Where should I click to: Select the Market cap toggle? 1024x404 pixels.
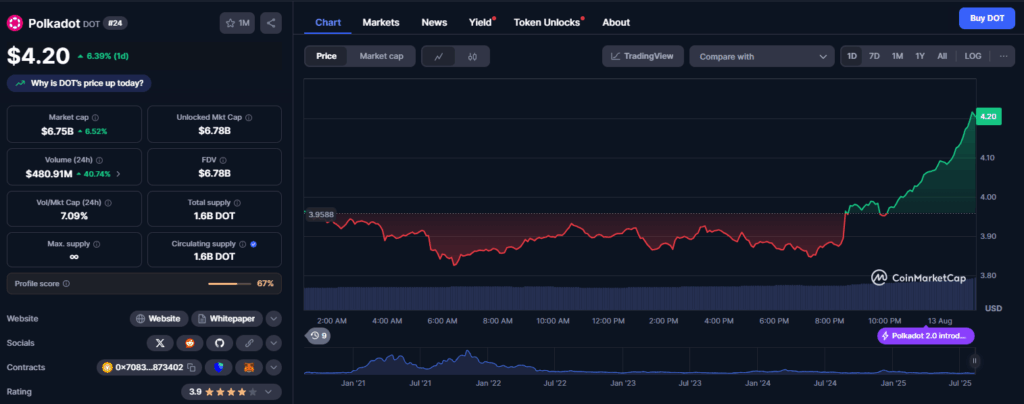[x=381, y=56]
